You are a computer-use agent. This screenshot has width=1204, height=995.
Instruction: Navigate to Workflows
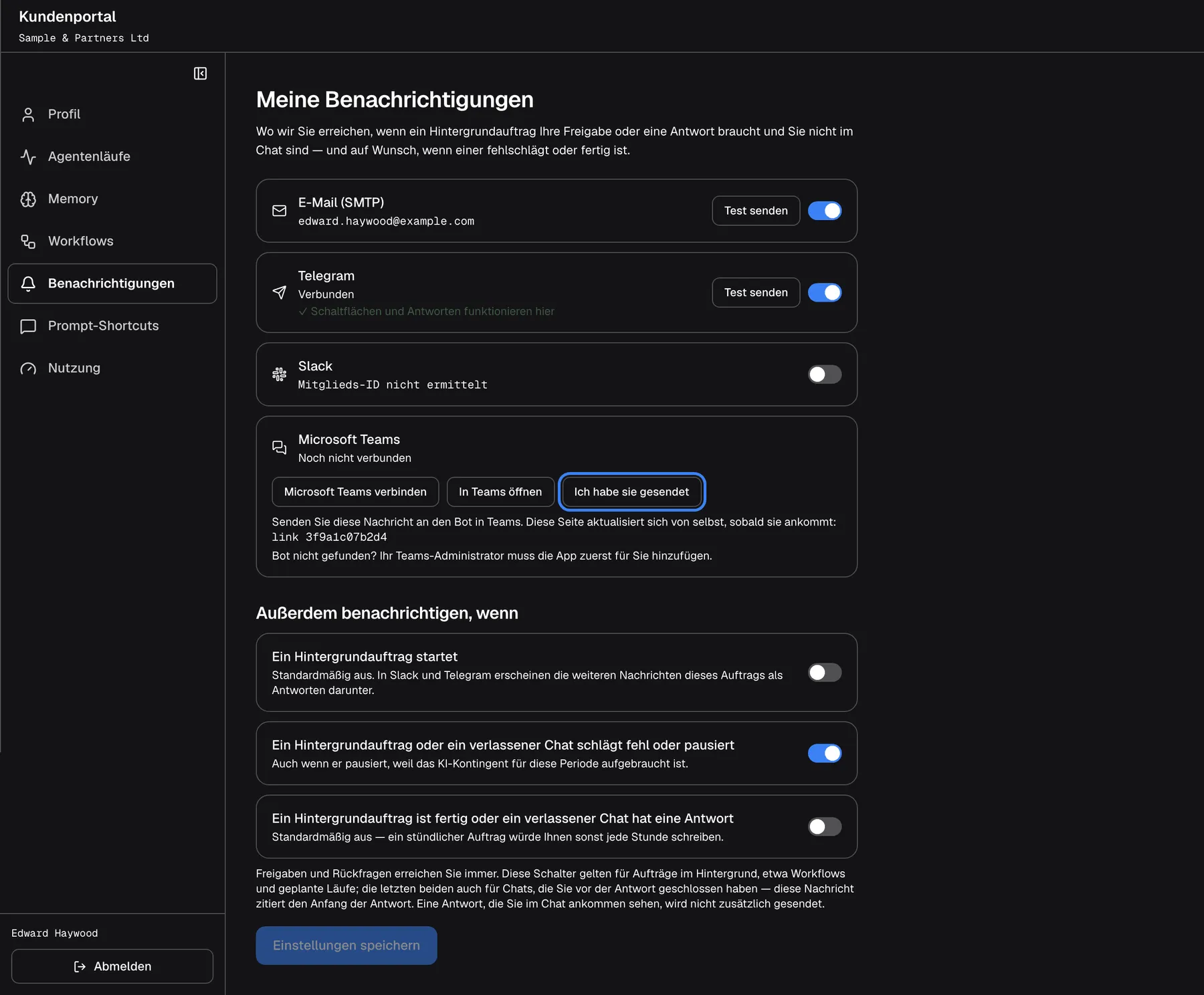pyautogui.click(x=112, y=241)
